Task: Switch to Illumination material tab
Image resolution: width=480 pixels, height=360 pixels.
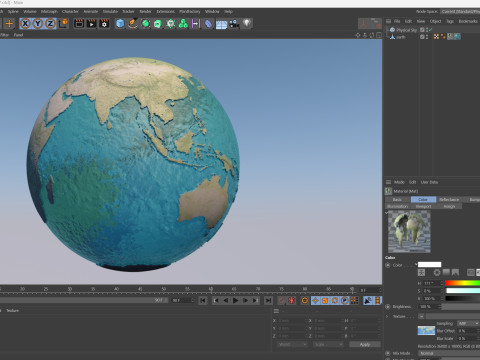Action: click(x=397, y=206)
